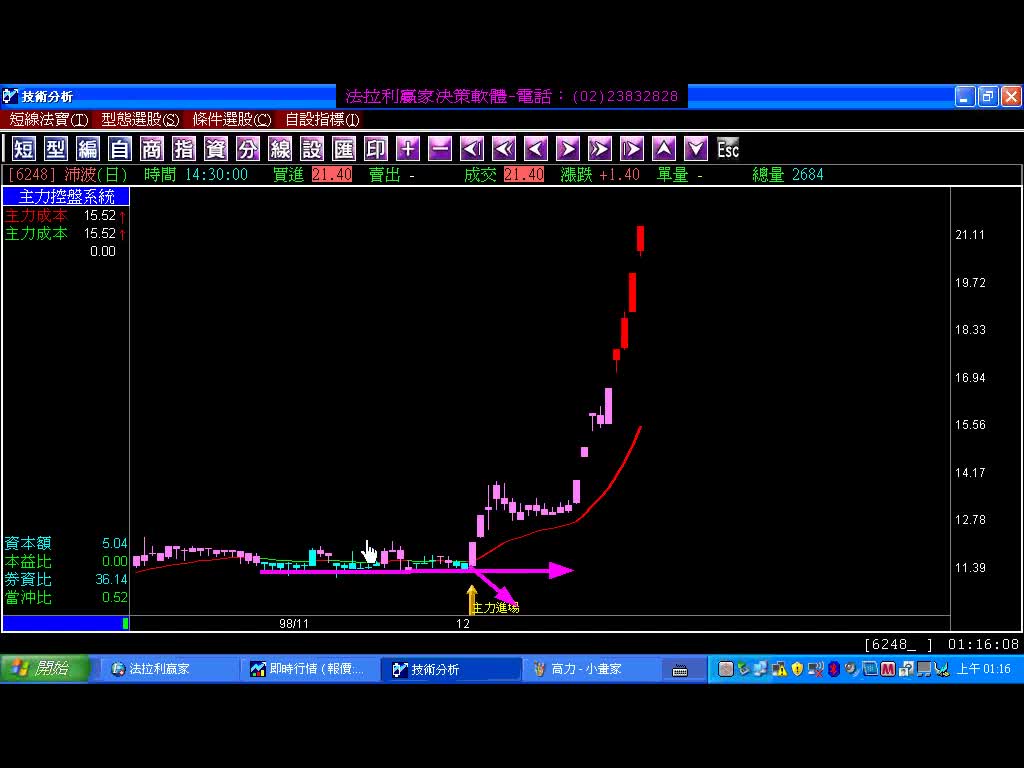Click the plus zoom-in toolbar icon

408,149
